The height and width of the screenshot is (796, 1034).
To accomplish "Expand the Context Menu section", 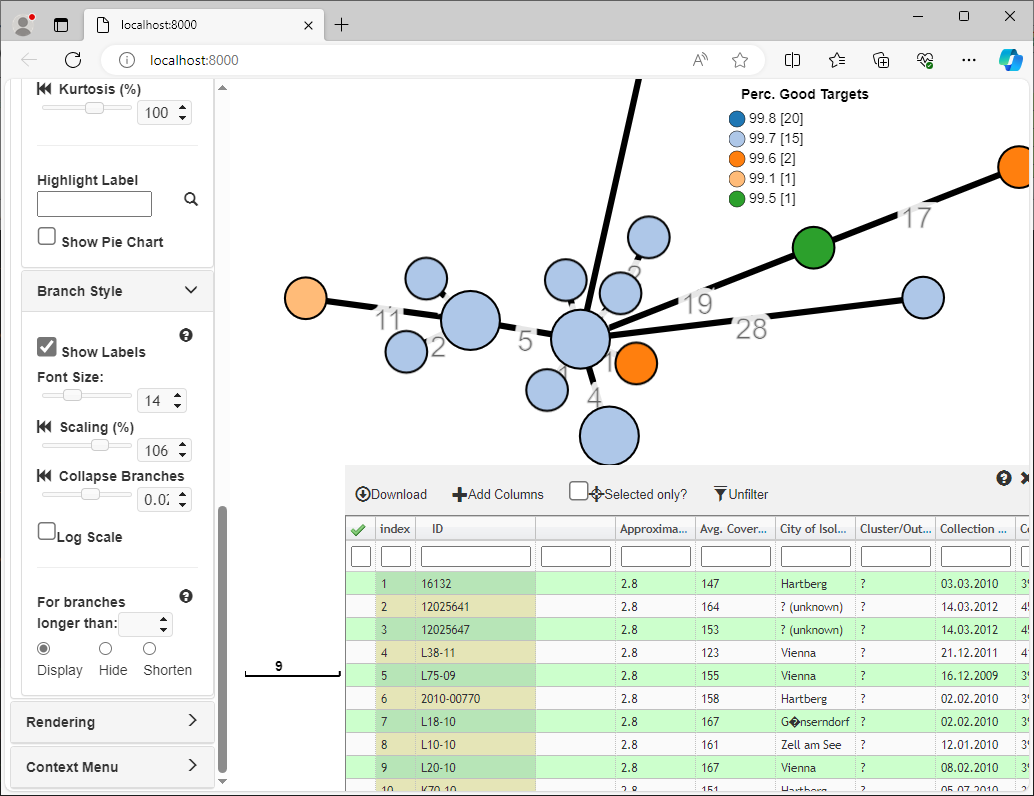I will click(192, 767).
